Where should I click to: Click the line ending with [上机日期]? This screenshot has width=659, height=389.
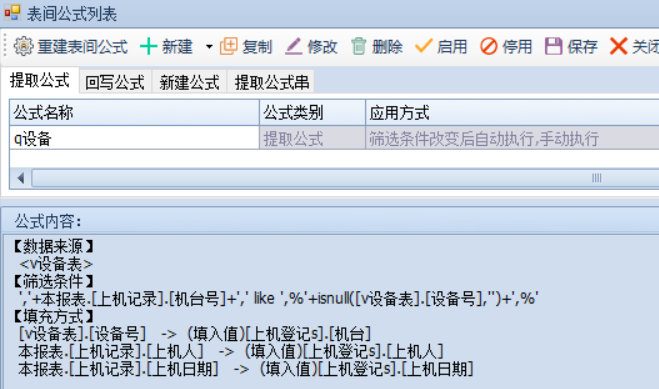pyautogui.click(x=246, y=369)
